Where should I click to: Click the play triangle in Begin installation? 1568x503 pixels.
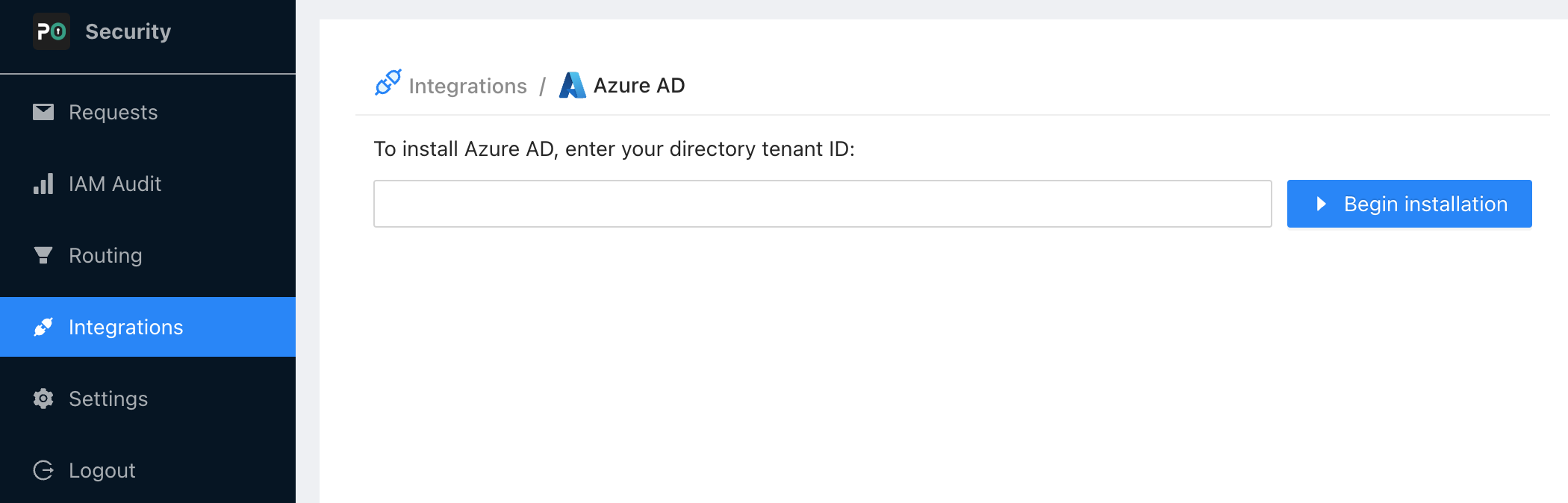coord(1321,204)
